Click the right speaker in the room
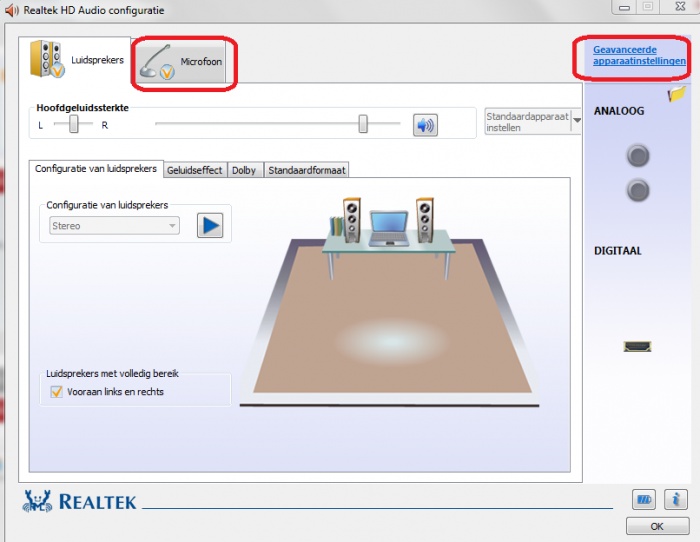700x542 pixels. click(x=425, y=220)
